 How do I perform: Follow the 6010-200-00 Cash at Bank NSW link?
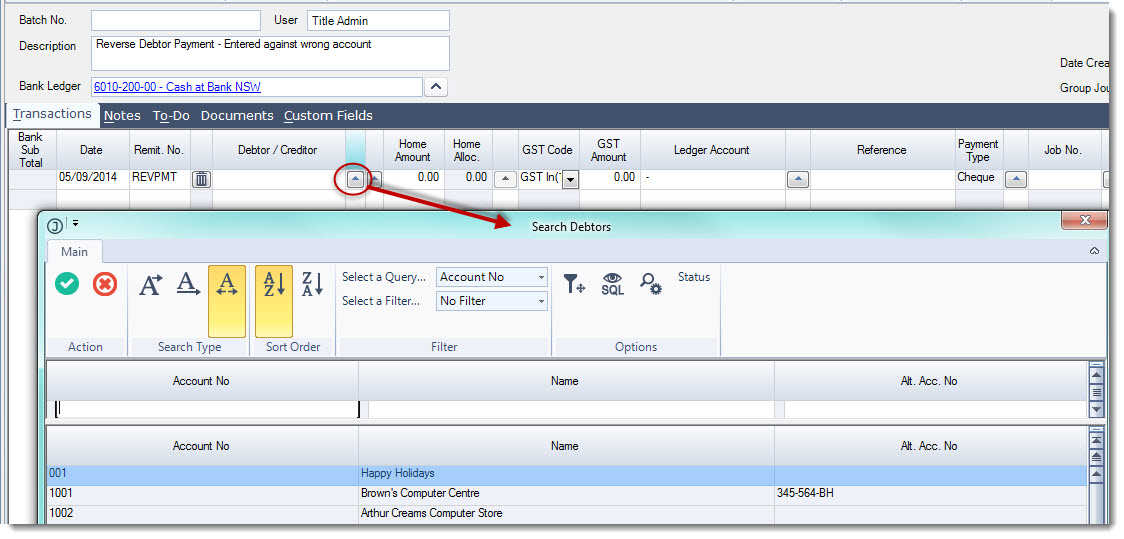pyautogui.click(x=177, y=87)
